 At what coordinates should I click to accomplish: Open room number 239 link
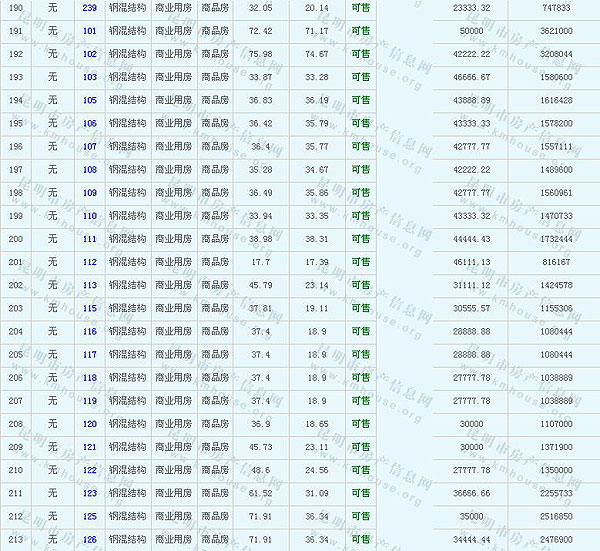90,8
